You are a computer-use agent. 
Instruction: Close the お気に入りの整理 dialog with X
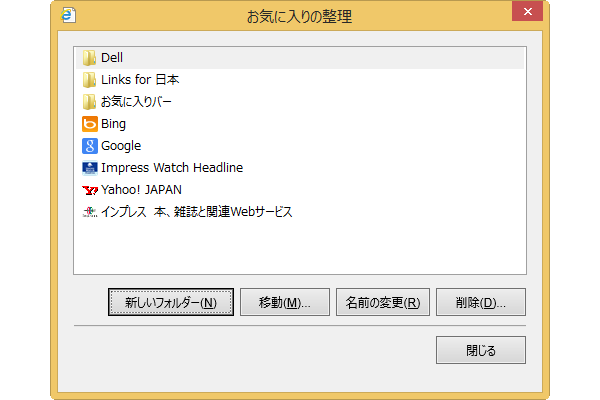coord(527,11)
